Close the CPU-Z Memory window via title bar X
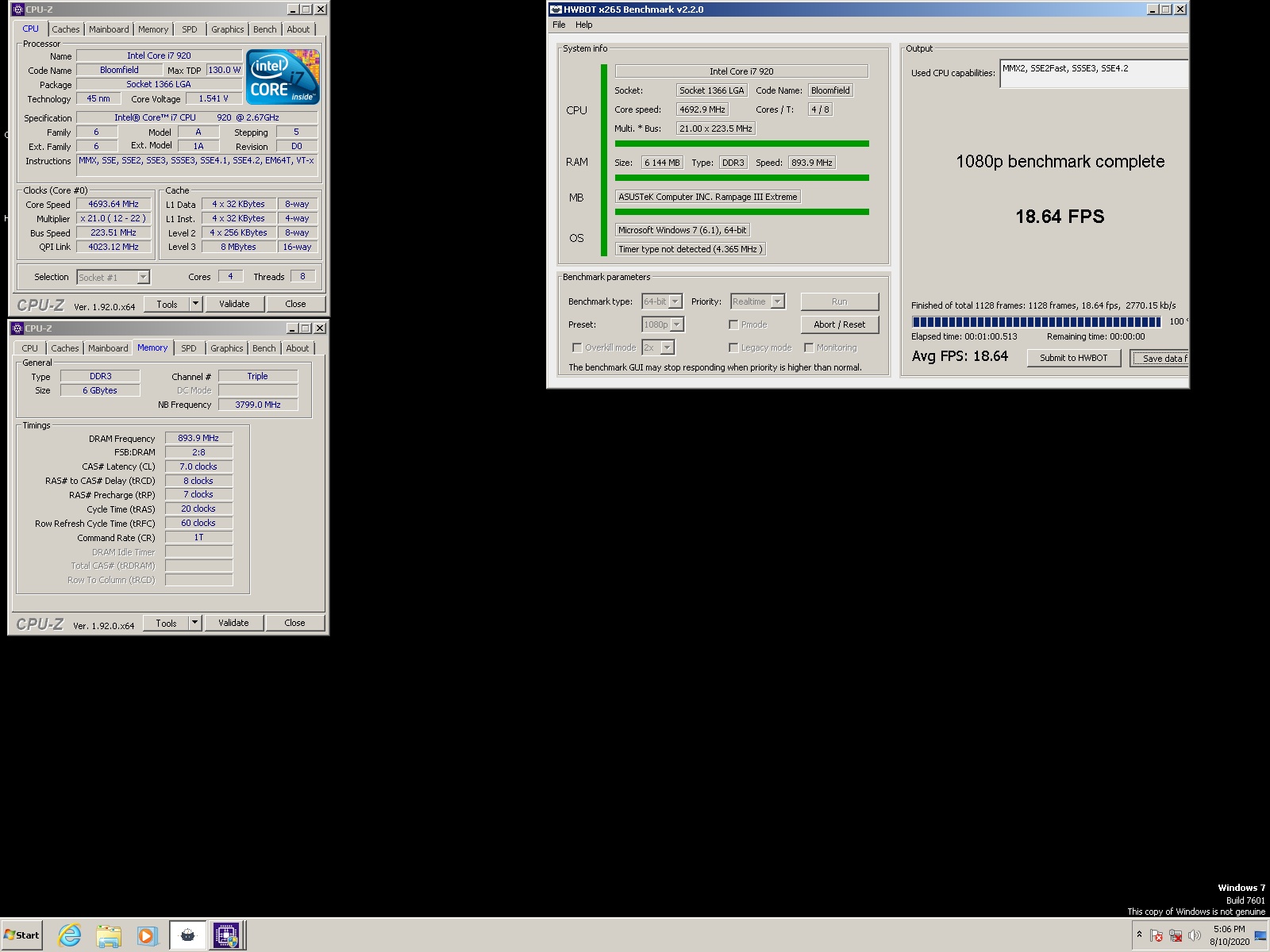Viewport: 1270px width, 952px height. click(x=320, y=328)
